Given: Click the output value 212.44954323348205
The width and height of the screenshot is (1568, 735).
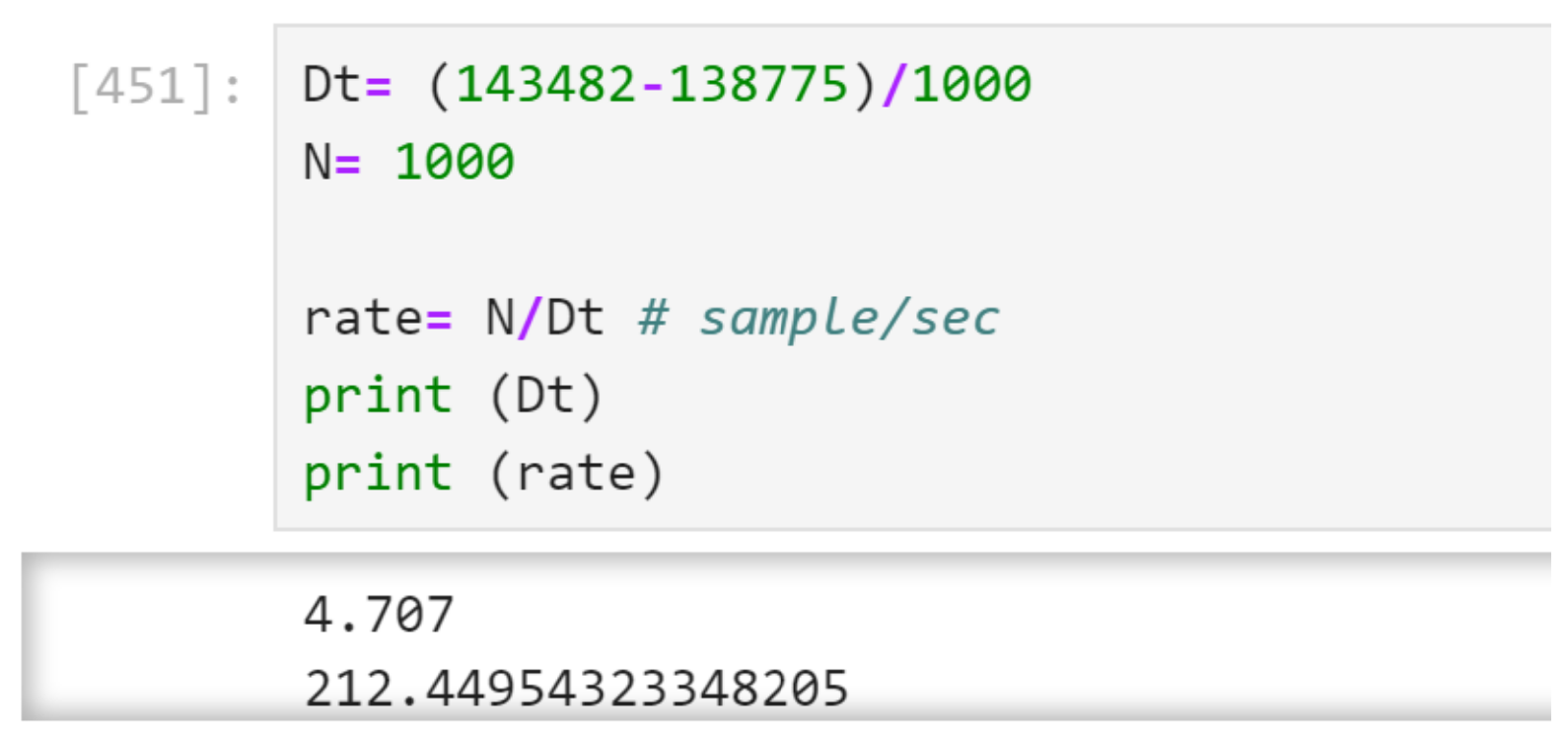Looking at the screenshot, I should point(576,689).
